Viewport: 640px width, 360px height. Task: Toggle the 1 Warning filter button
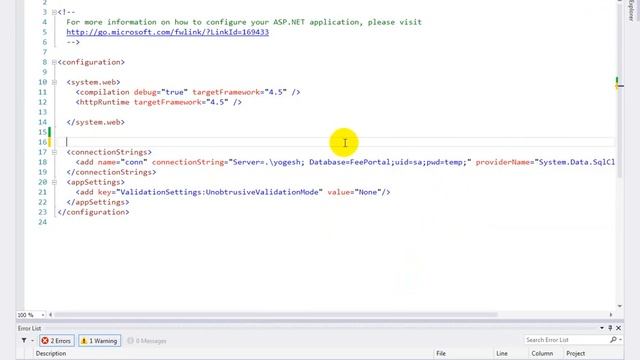click(x=100, y=341)
